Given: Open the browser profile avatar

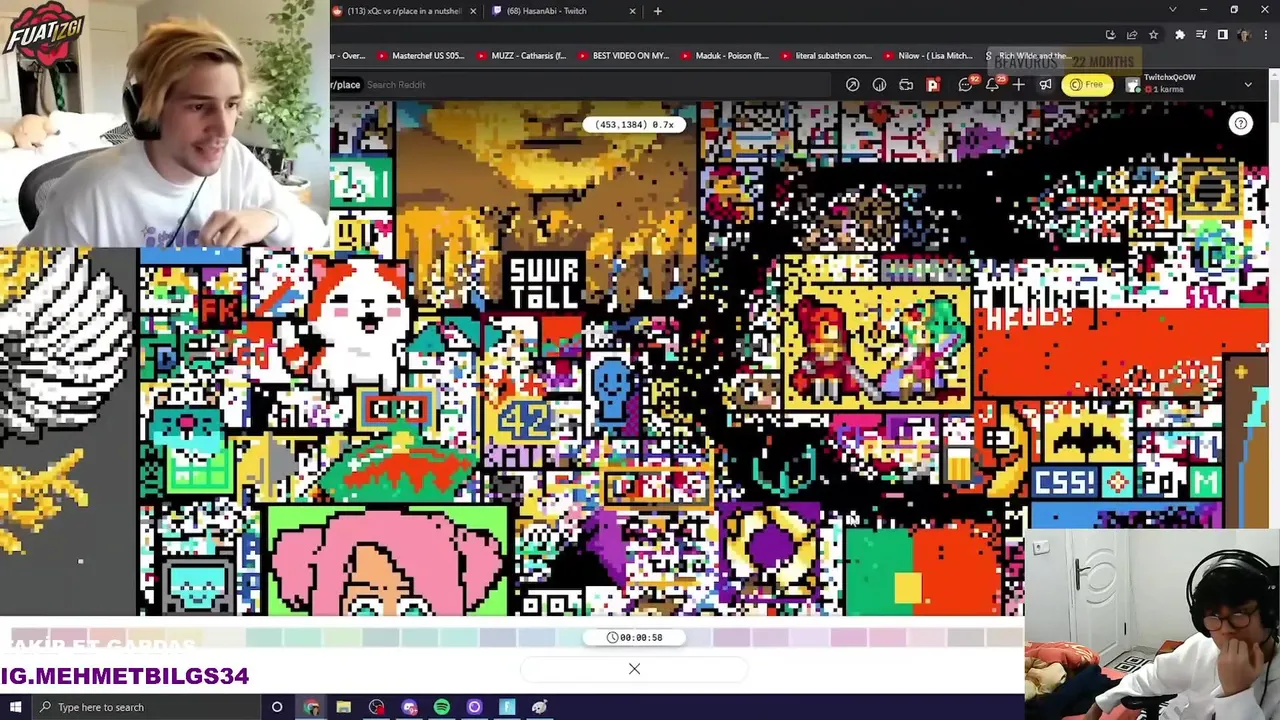Looking at the screenshot, I should [1244, 35].
